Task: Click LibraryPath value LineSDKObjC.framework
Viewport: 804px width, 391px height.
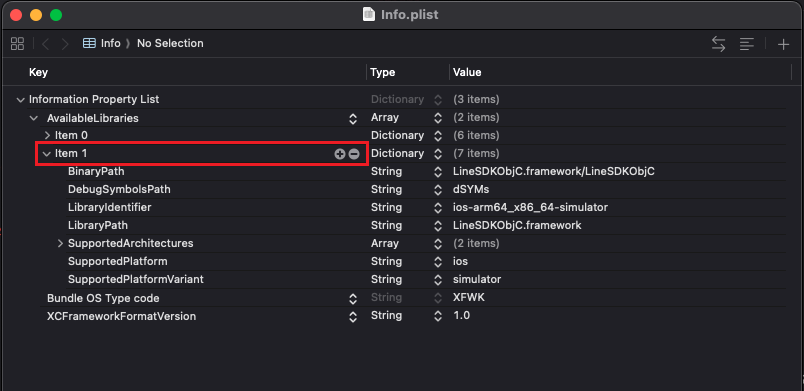Action: click(517, 225)
